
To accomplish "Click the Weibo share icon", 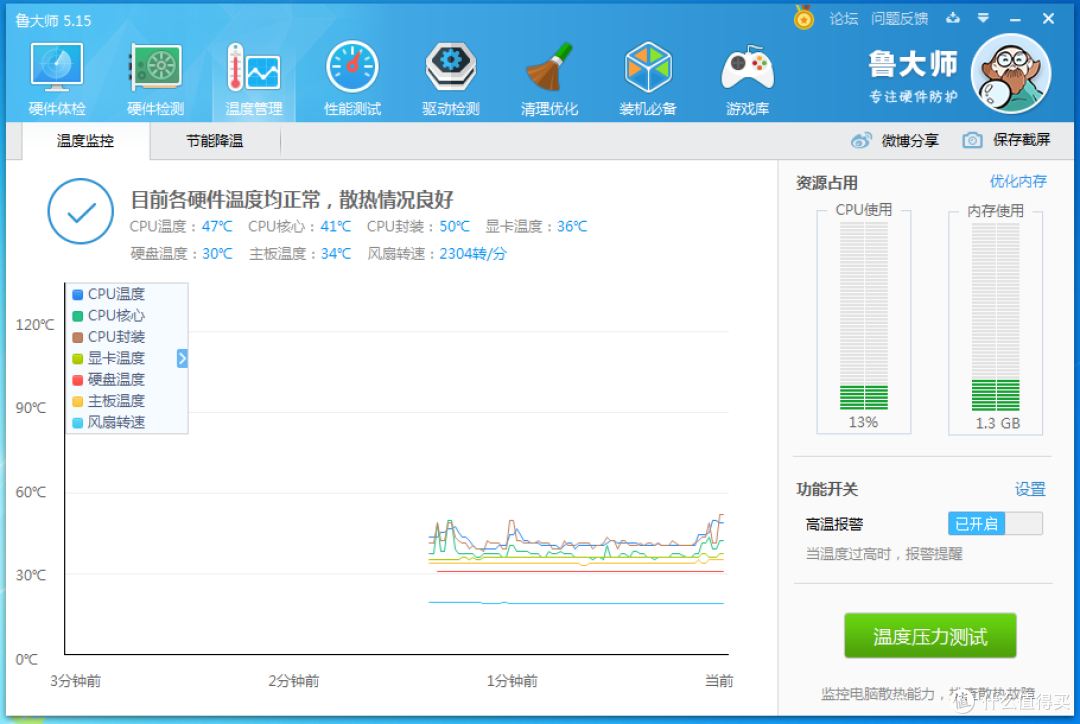I will [861, 141].
